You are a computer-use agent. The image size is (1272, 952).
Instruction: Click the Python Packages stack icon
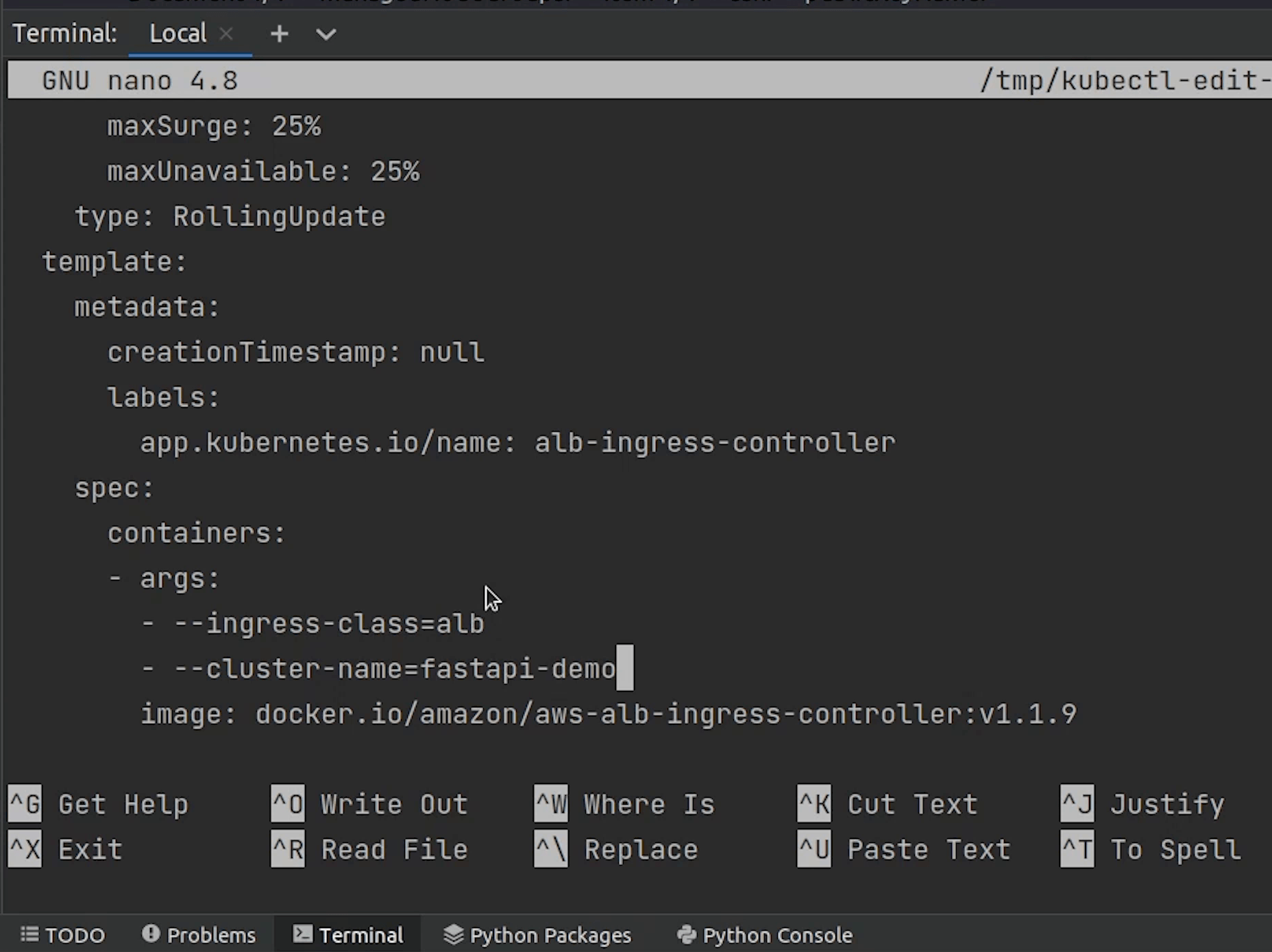[x=453, y=934]
